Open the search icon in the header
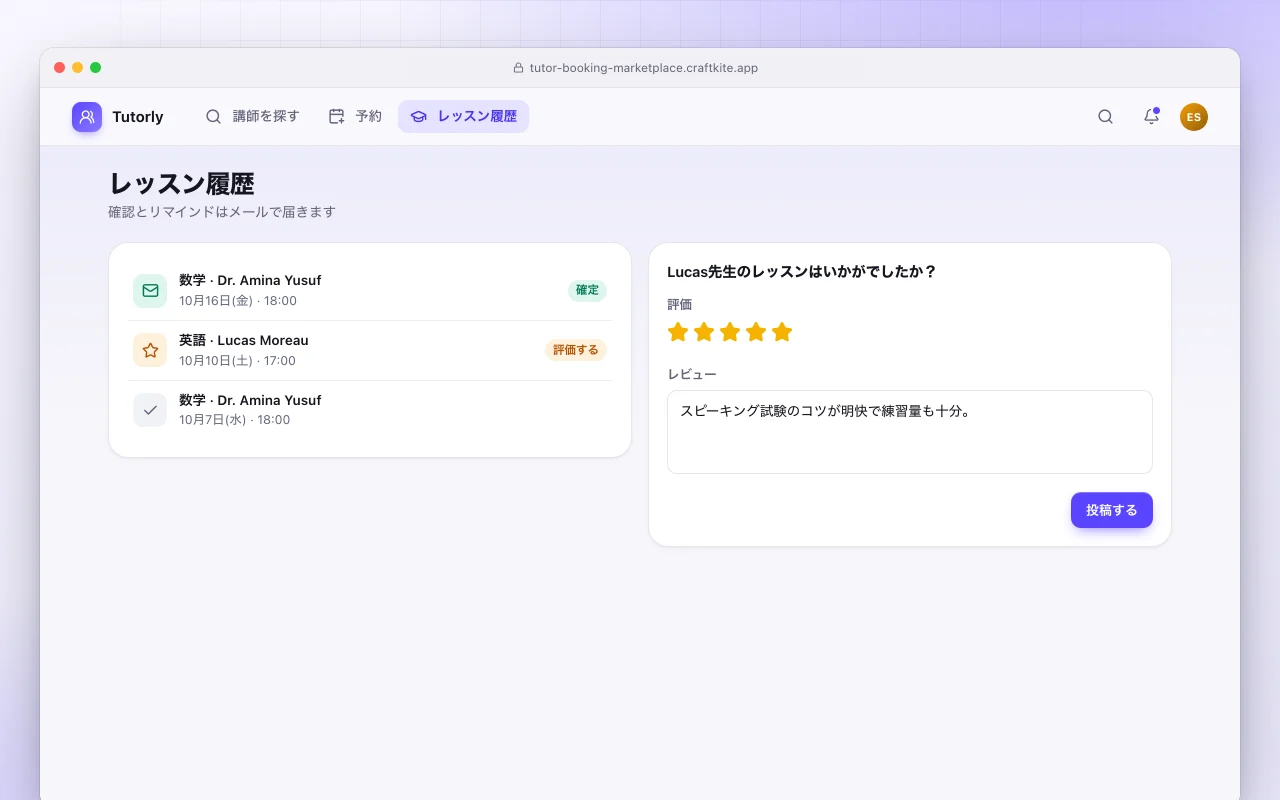This screenshot has height=800, width=1280. 1105,117
